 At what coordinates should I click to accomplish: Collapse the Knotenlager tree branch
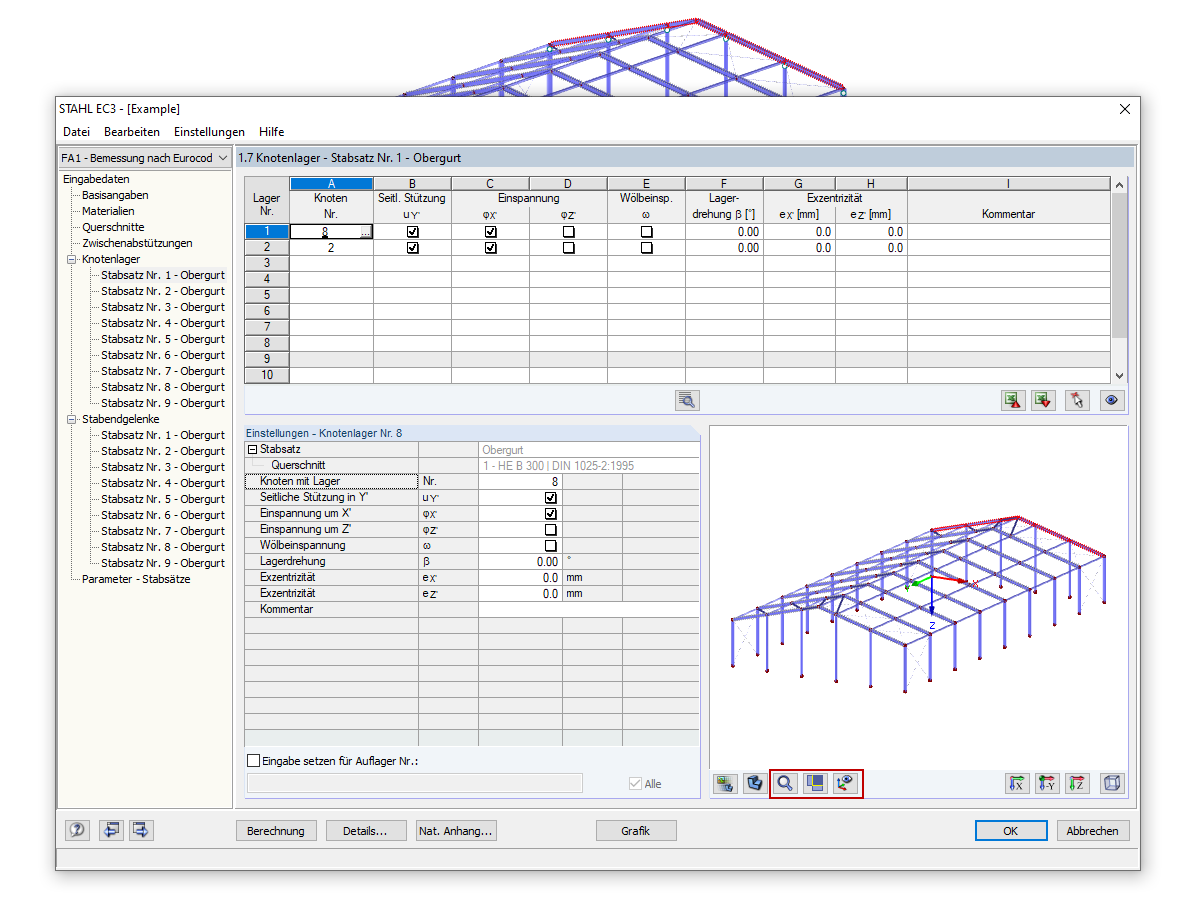[70, 258]
